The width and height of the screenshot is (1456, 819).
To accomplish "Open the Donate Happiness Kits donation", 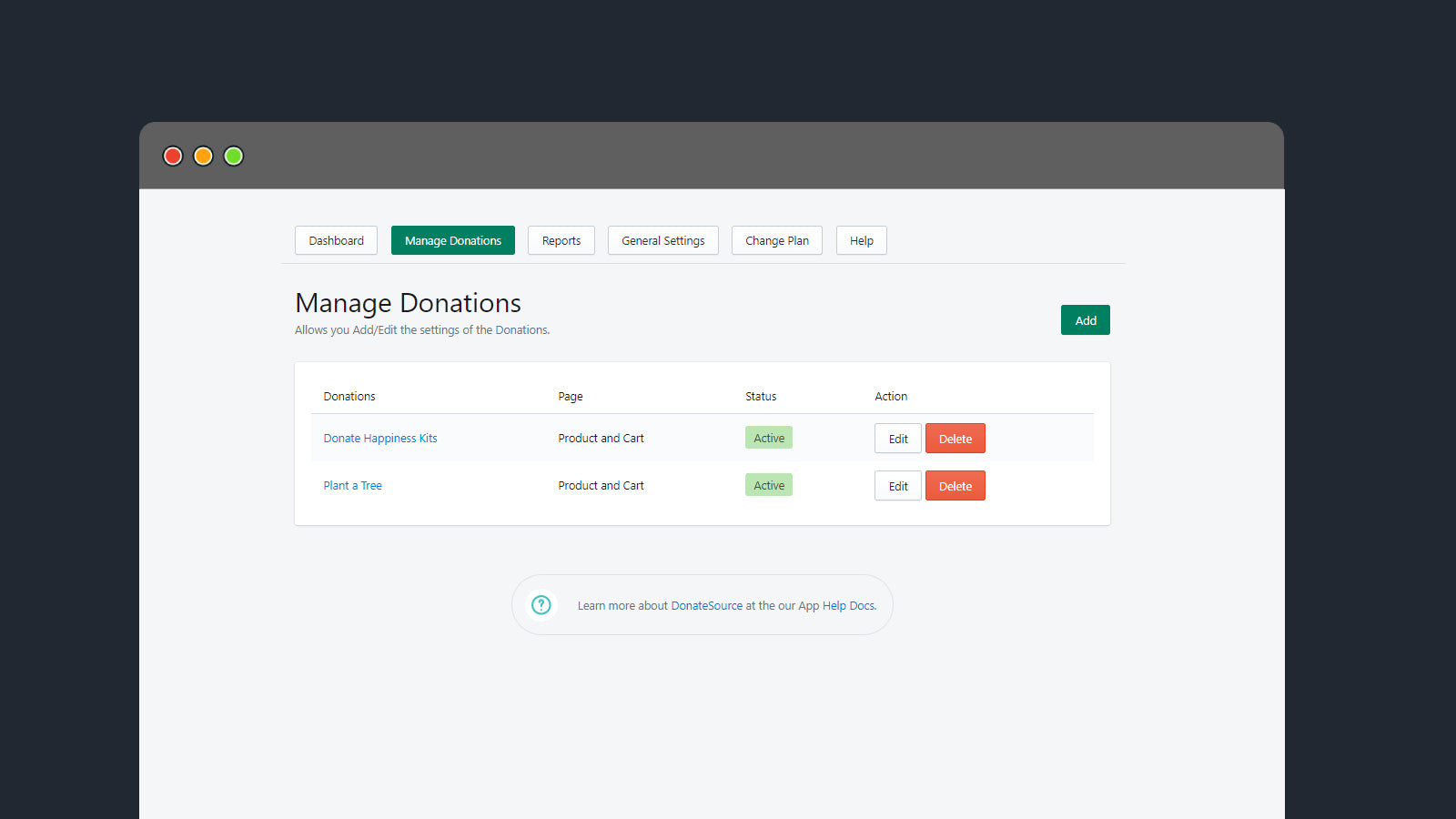I will click(379, 438).
